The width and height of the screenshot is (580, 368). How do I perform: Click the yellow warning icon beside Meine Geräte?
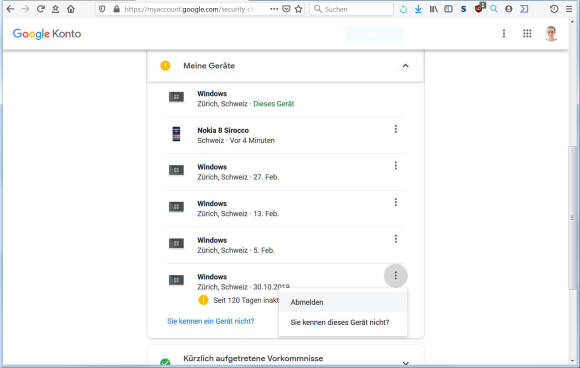(165, 65)
